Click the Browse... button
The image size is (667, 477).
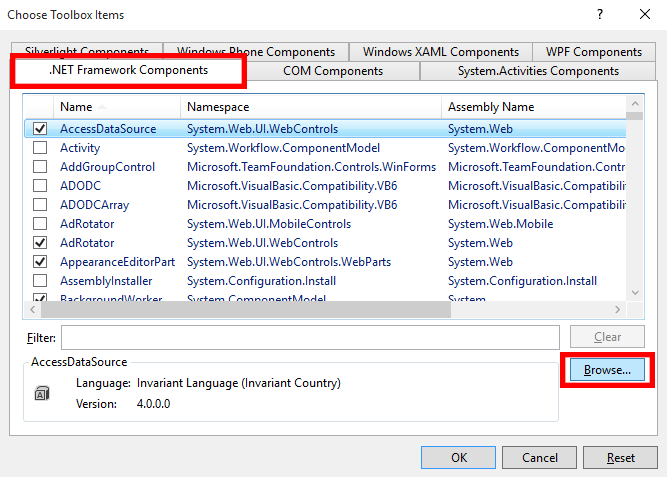click(607, 370)
